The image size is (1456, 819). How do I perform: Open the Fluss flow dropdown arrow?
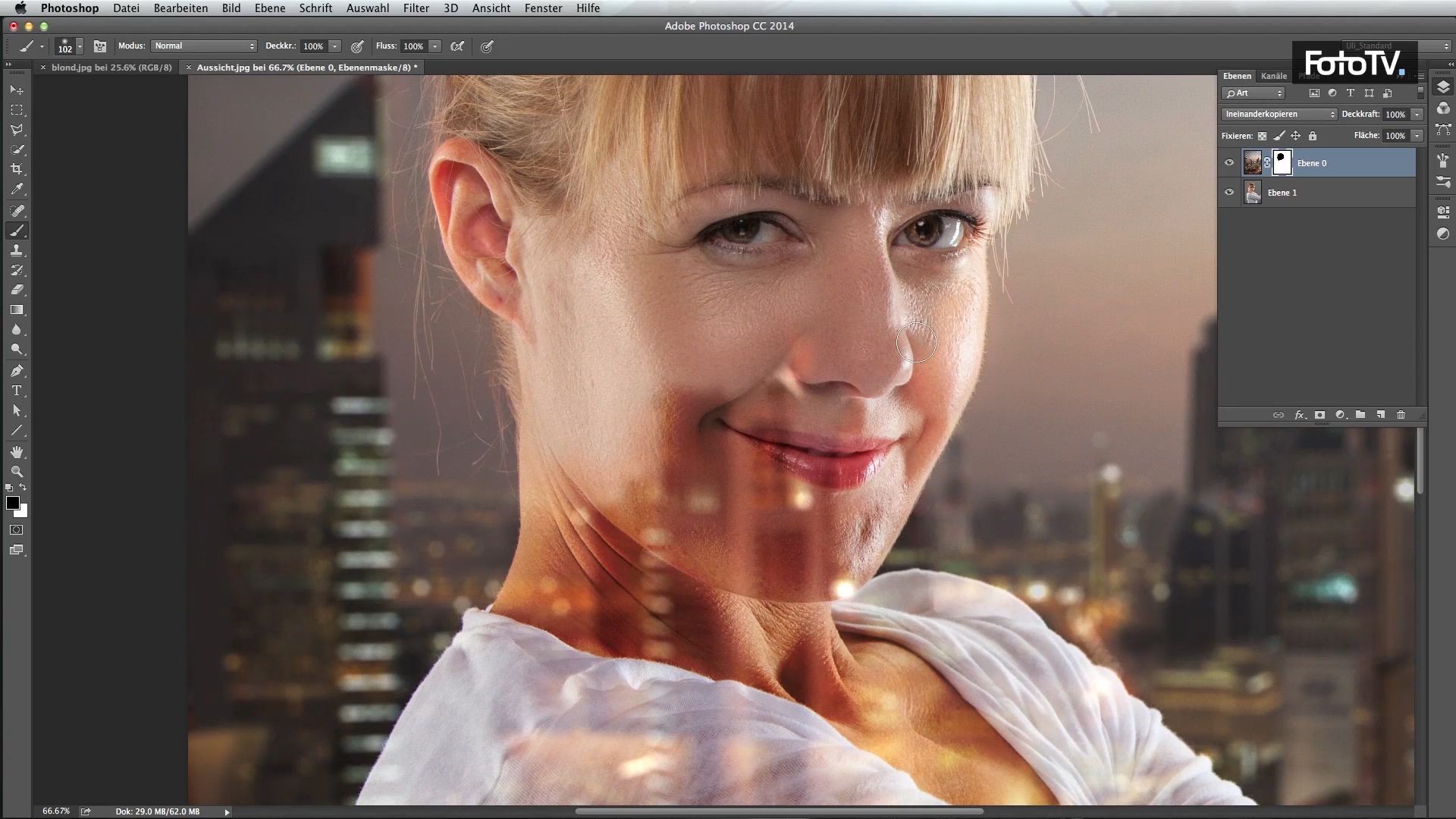click(435, 46)
